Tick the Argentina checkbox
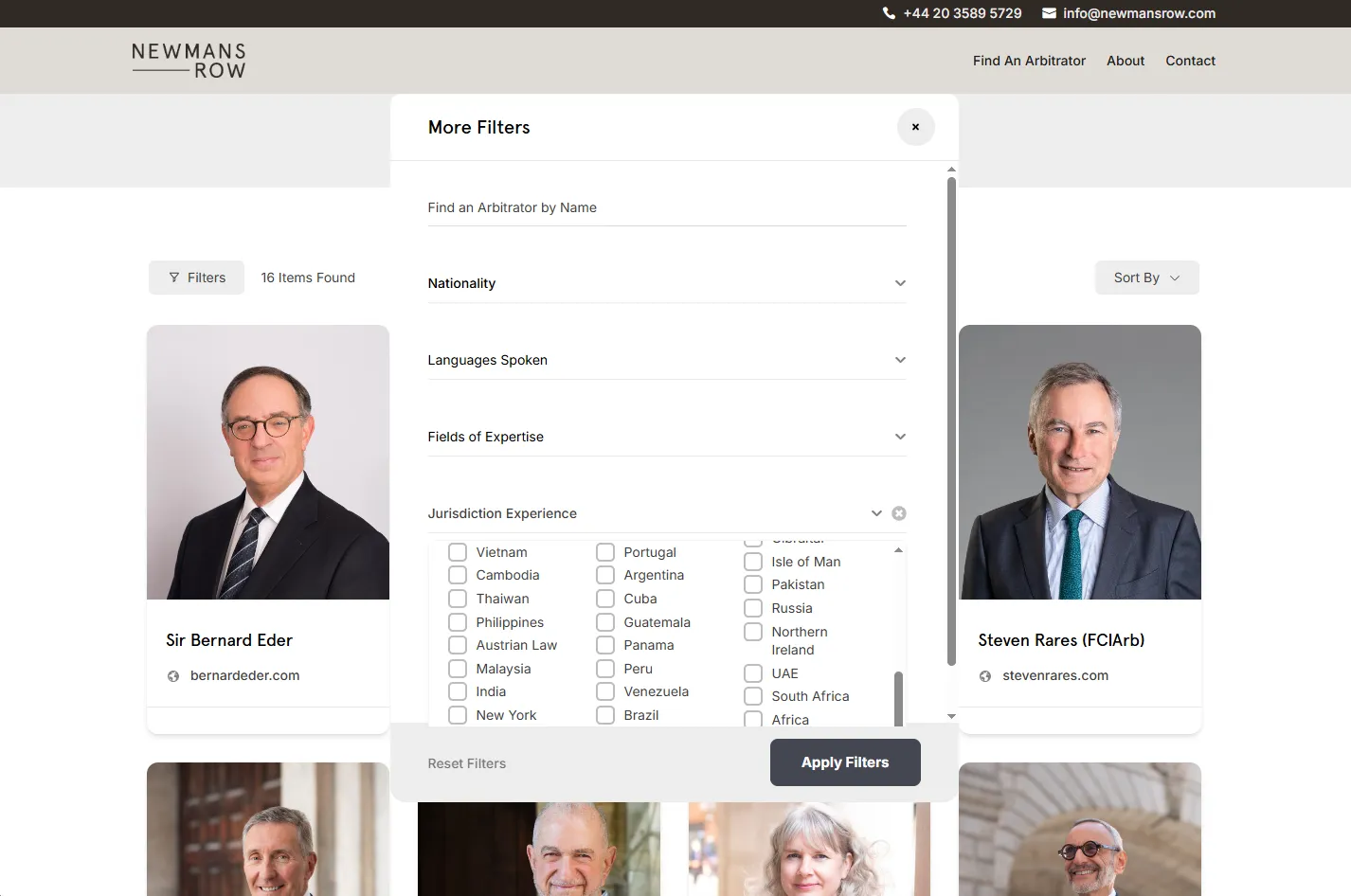Viewport: 1351px width, 896px height. [605, 575]
